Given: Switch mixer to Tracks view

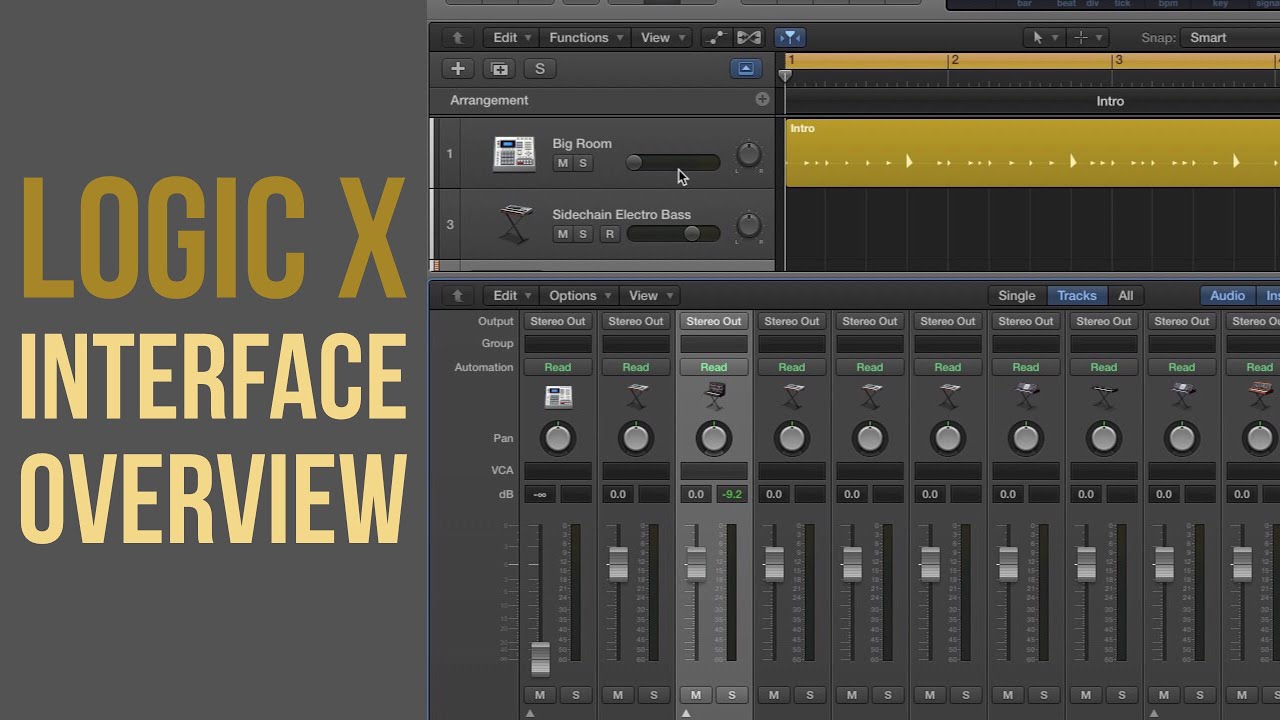Looking at the screenshot, I should pos(1077,296).
